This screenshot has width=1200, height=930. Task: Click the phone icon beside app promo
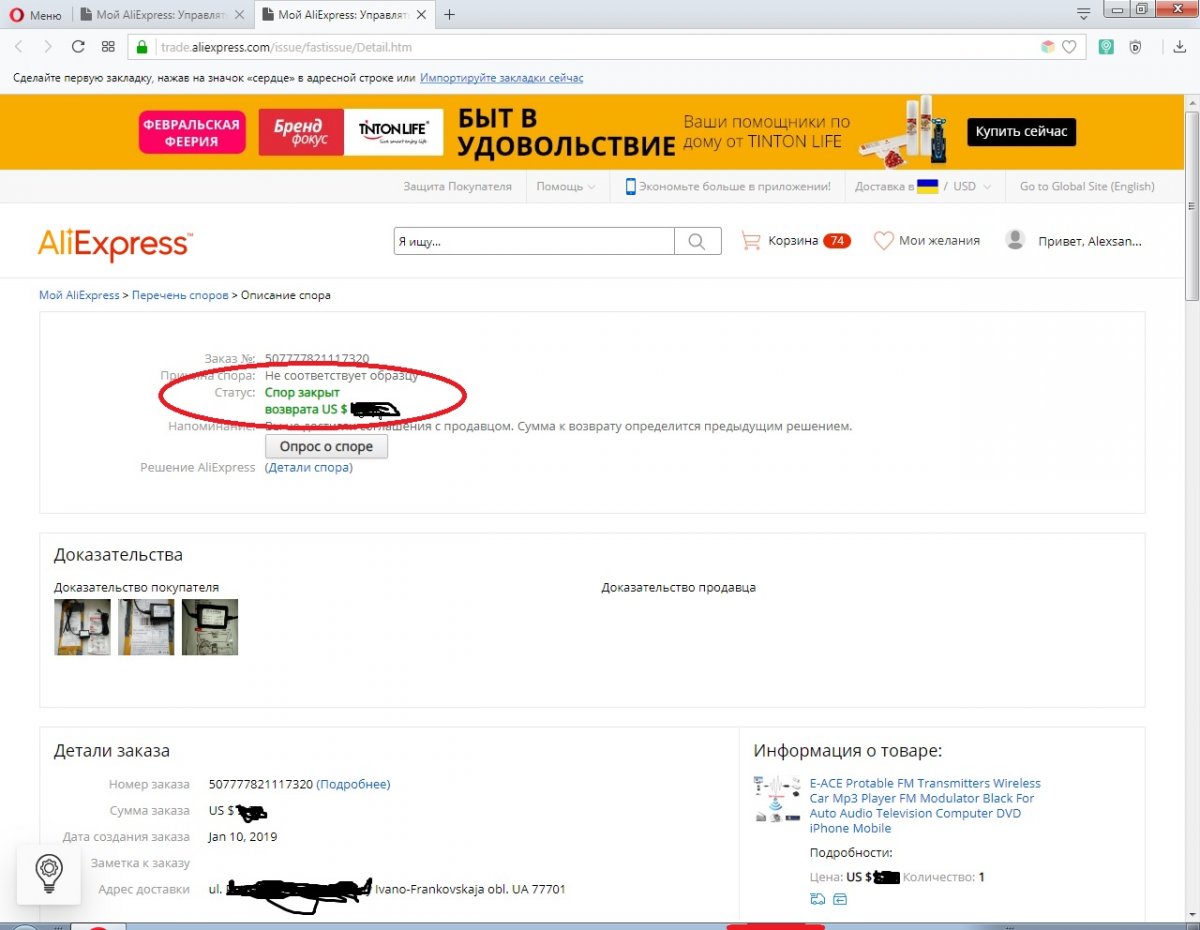coord(631,186)
